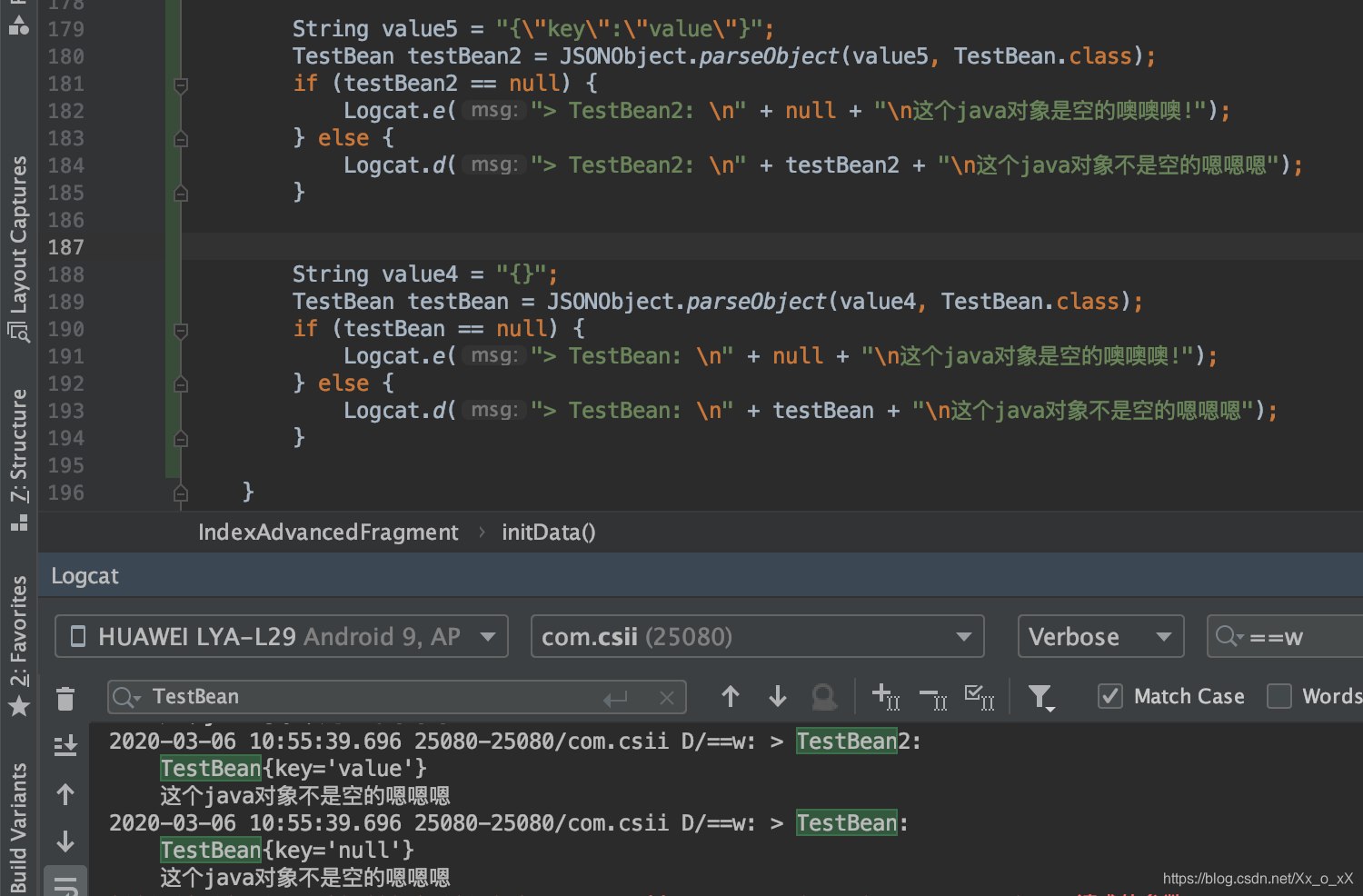This screenshot has height=896, width=1363.
Task: Click unselect occurrence icon
Action: click(x=933, y=697)
